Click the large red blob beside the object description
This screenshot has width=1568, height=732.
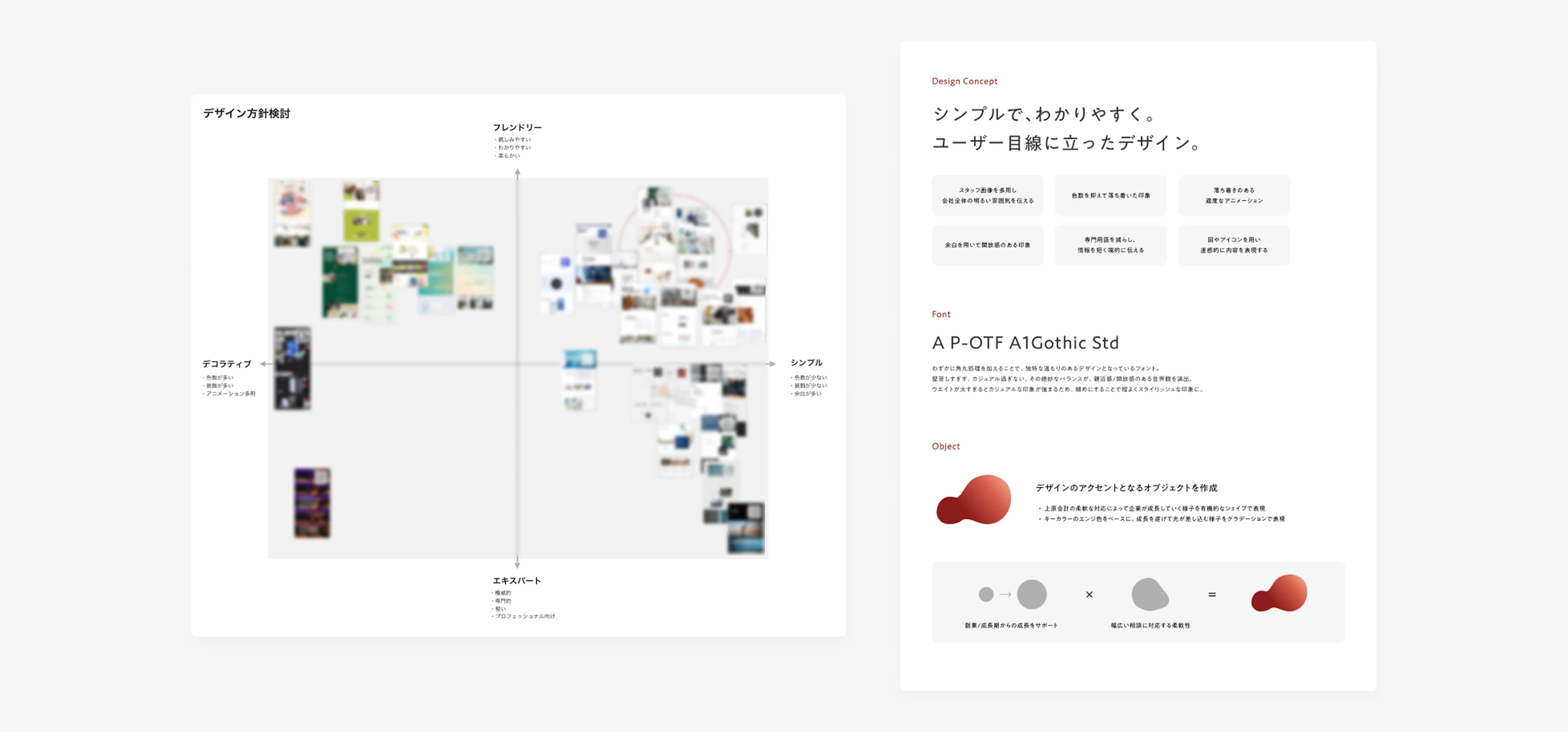973,499
